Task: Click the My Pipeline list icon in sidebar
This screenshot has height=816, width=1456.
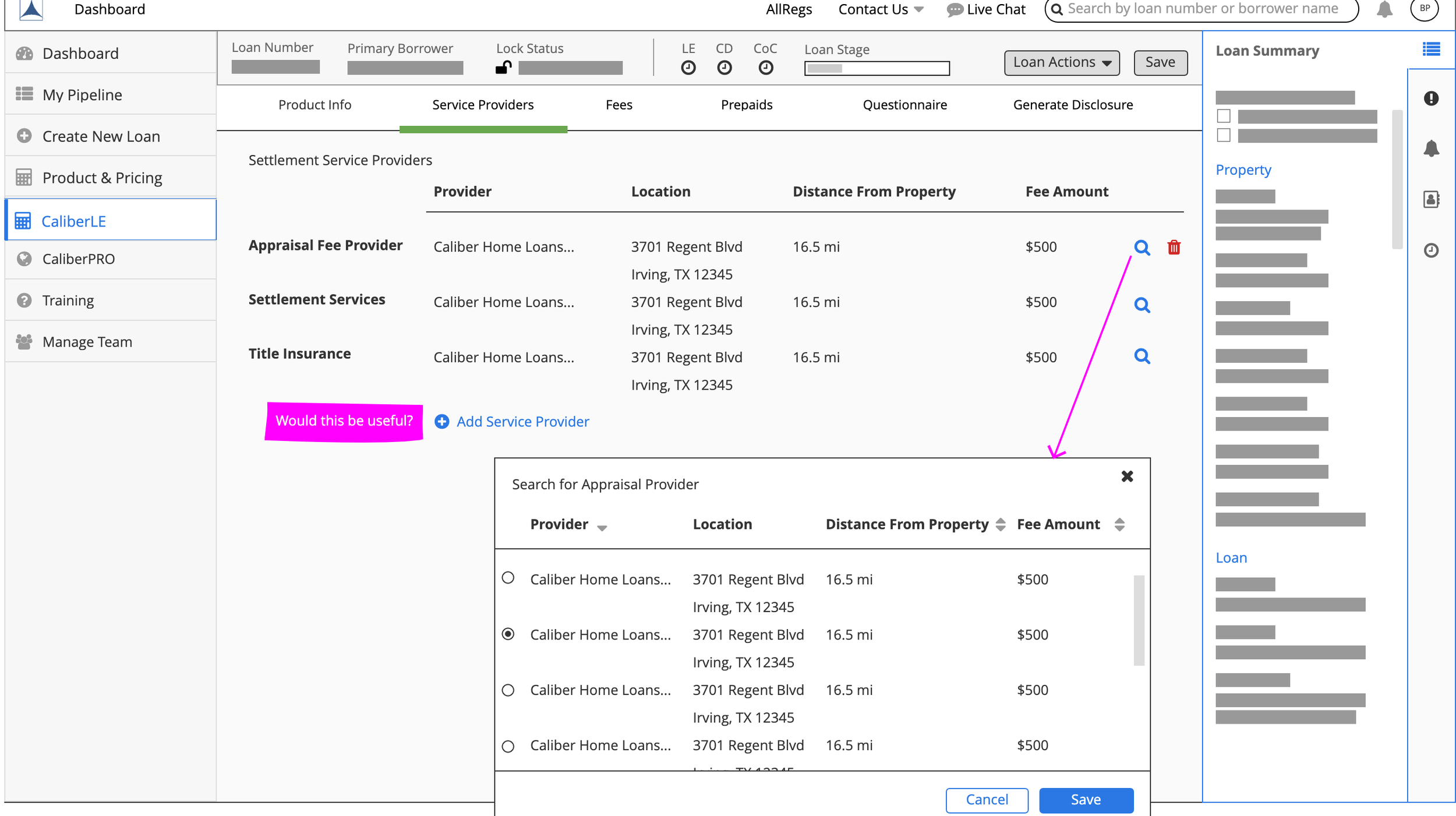Action: pos(24,94)
